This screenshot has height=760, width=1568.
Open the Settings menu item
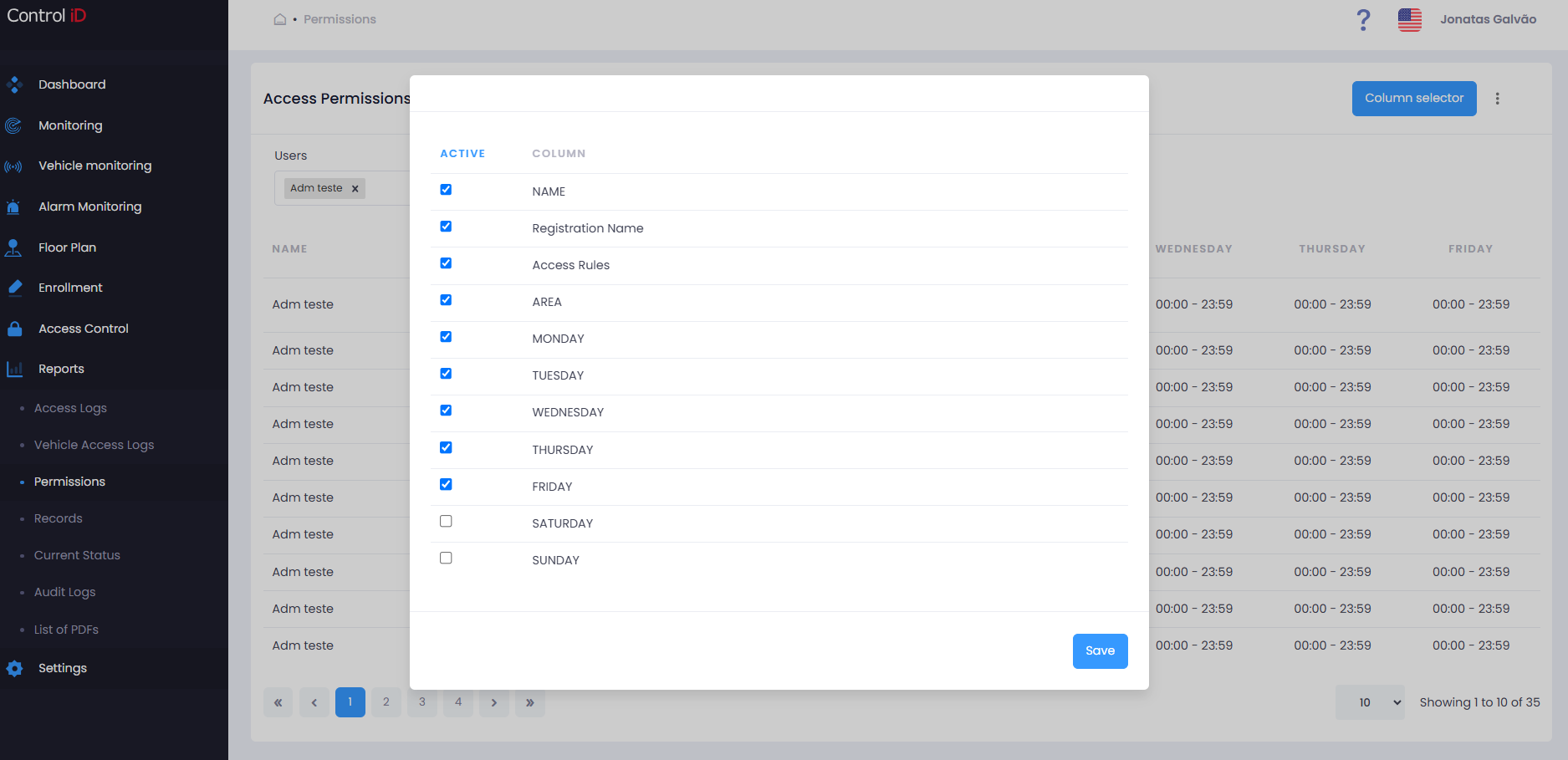[x=63, y=668]
